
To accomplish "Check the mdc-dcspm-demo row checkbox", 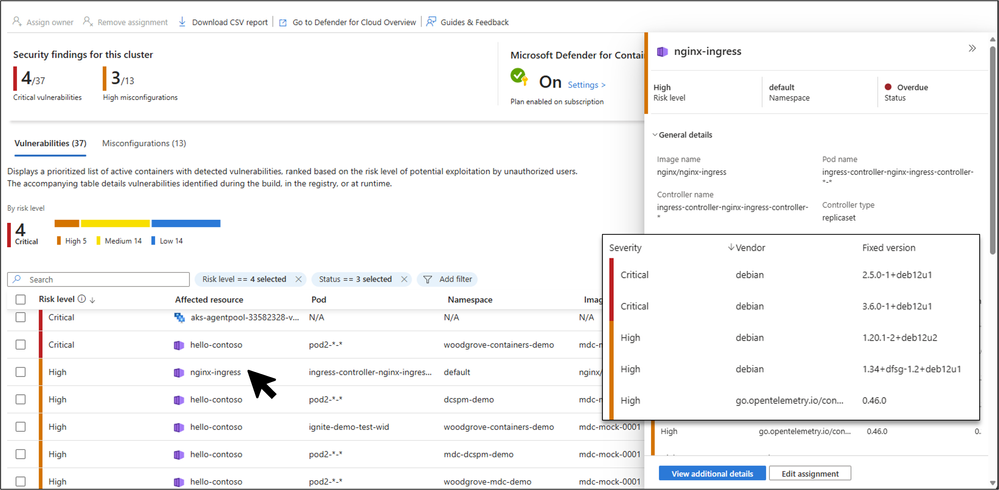I will click(20, 454).
